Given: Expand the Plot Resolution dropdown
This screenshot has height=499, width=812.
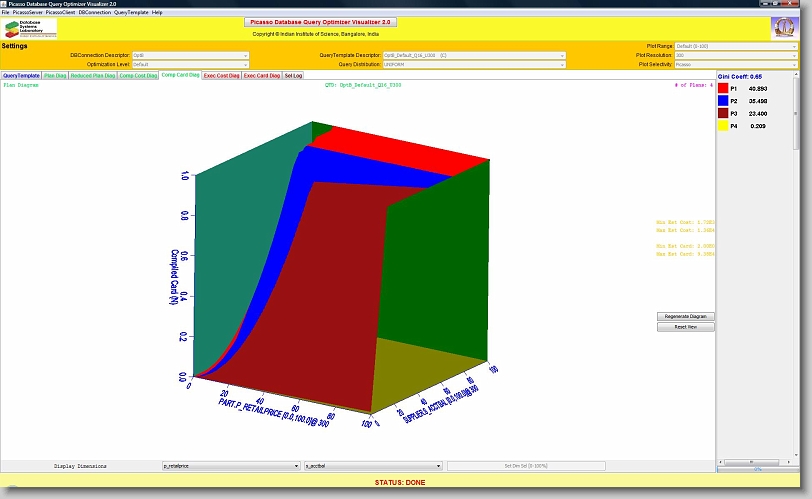Looking at the screenshot, I should click(737, 55).
